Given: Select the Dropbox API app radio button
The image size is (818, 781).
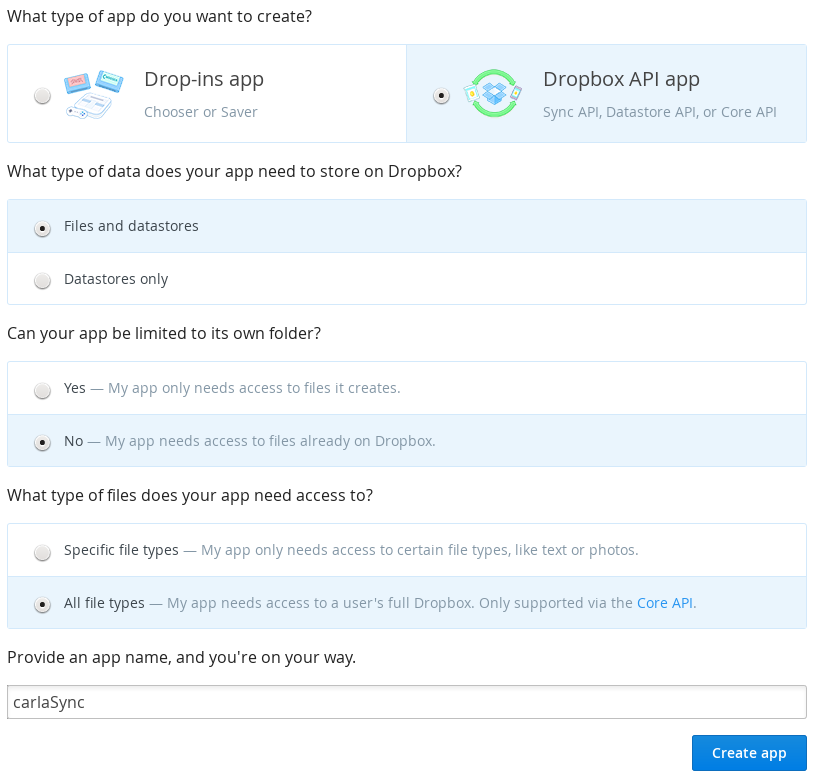Looking at the screenshot, I should [x=441, y=95].
